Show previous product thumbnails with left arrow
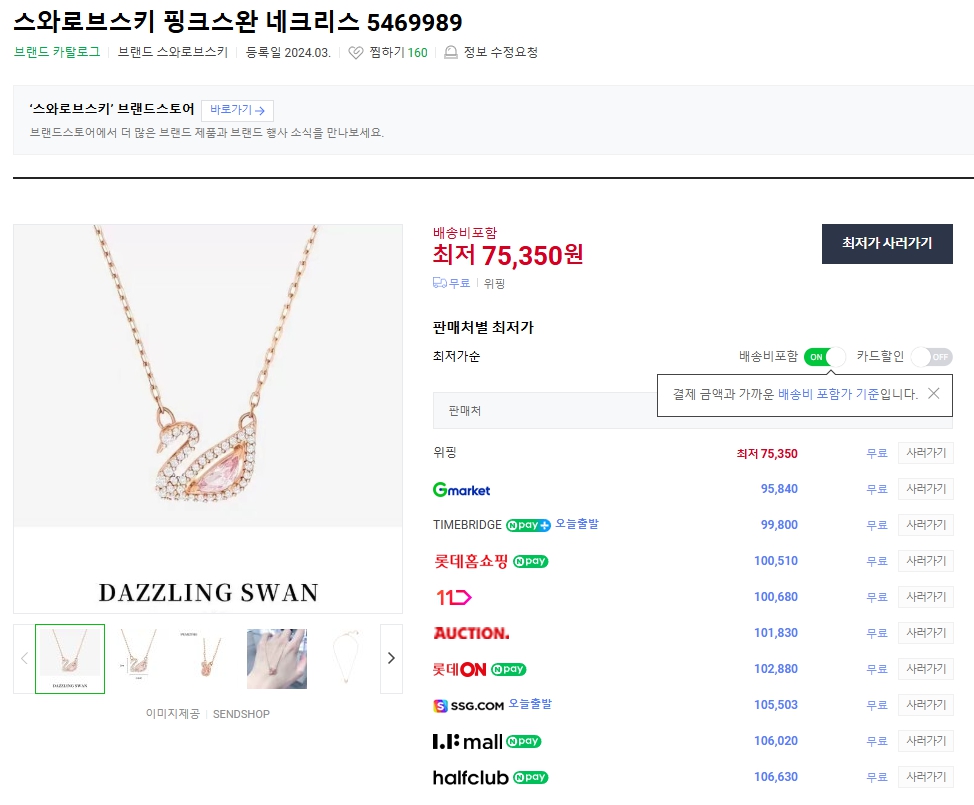974x805 pixels. pyautogui.click(x=24, y=658)
